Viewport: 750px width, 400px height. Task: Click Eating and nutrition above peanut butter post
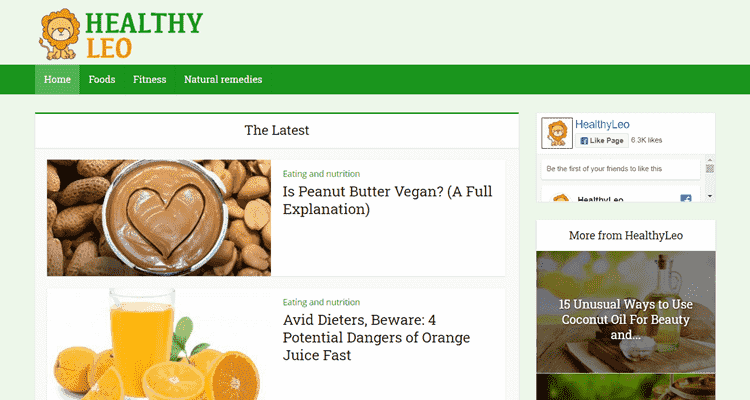(x=321, y=174)
